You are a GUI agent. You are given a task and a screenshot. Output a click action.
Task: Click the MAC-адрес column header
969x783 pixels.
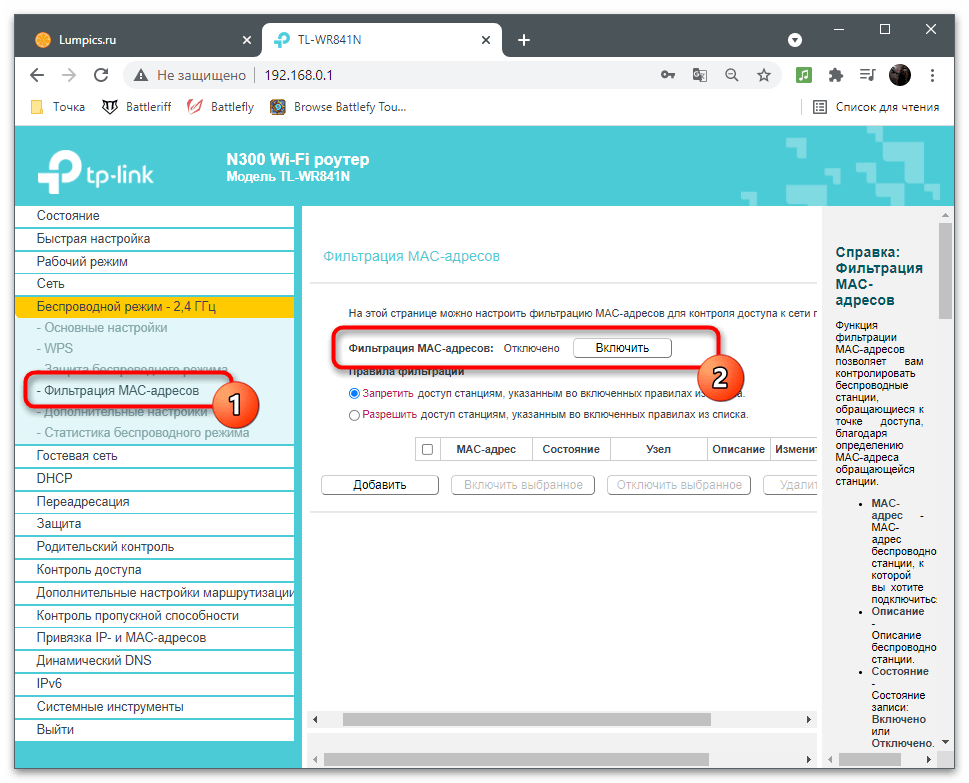click(486, 449)
